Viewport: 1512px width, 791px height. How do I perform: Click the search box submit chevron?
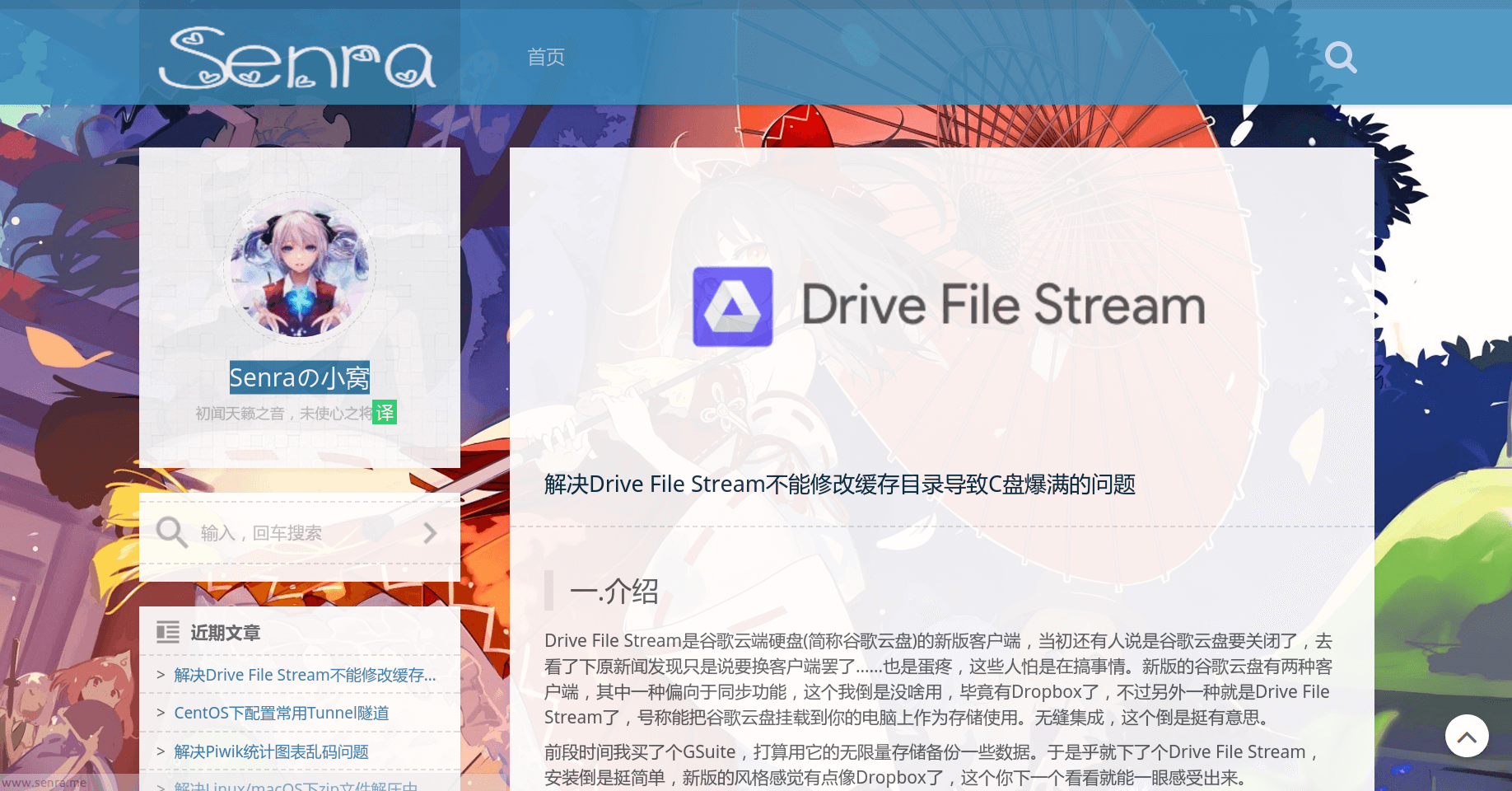point(430,533)
